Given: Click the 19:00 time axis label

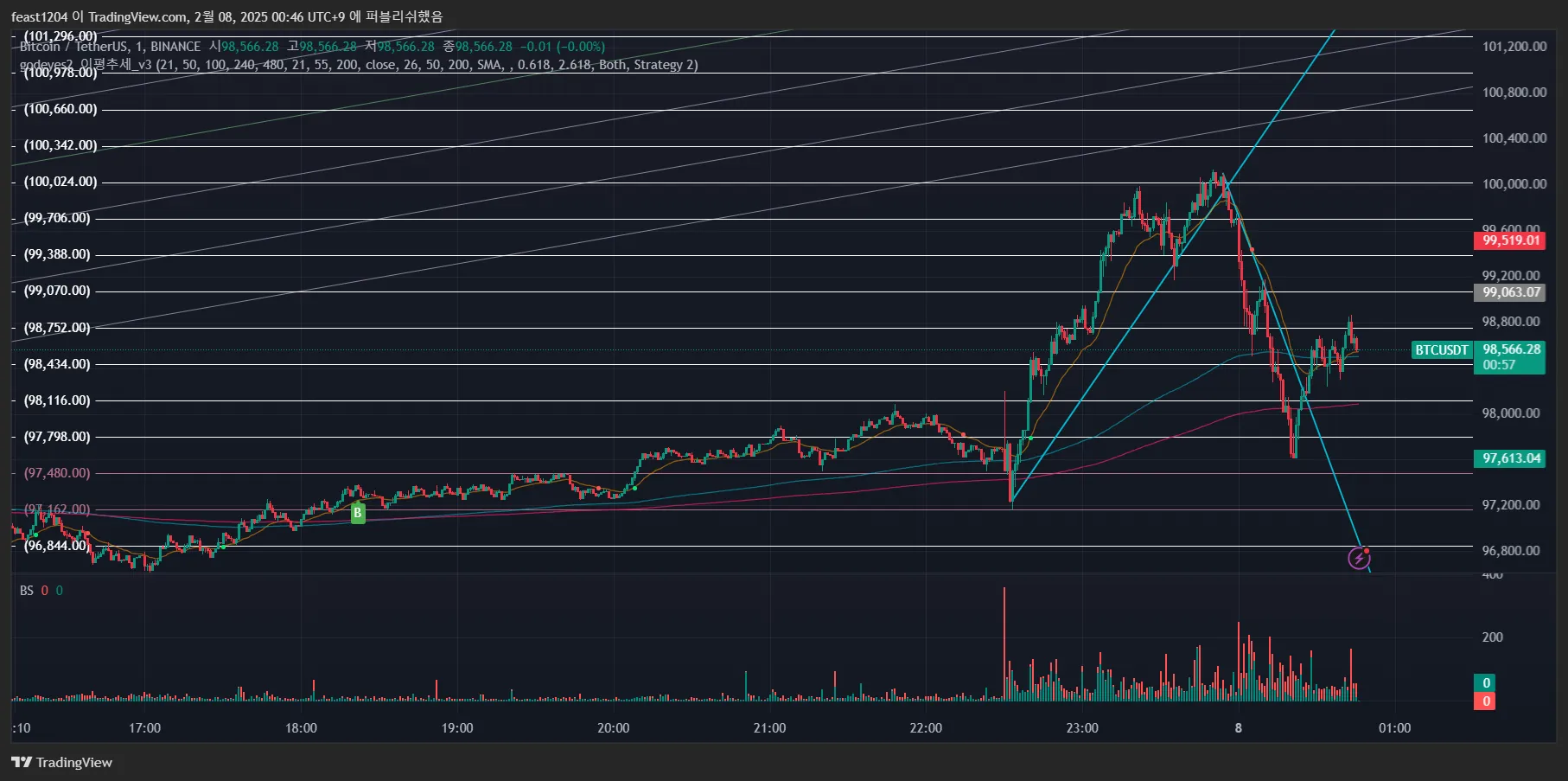Looking at the screenshot, I should (x=457, y=728).
